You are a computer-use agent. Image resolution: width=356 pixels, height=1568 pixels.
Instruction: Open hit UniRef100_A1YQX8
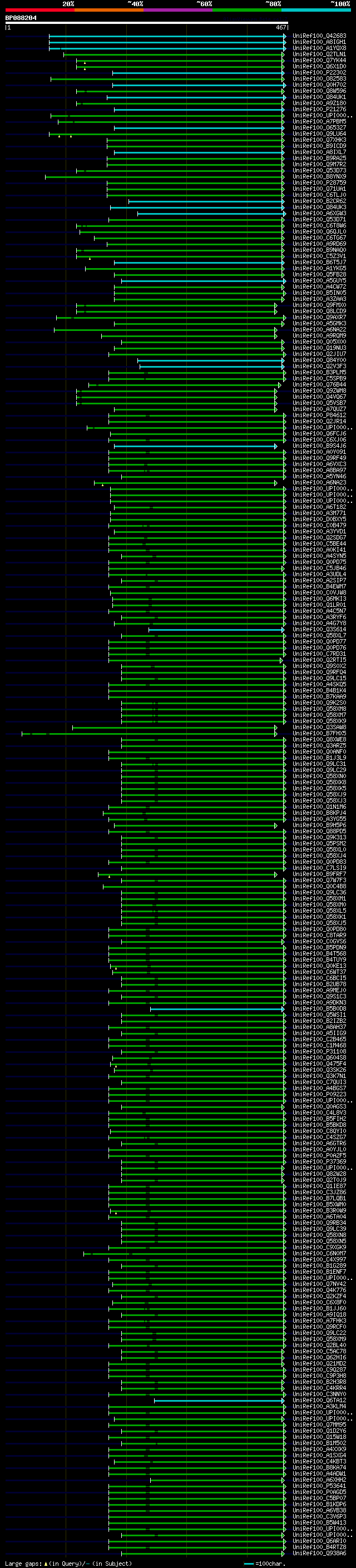click(x=319, y=48)
